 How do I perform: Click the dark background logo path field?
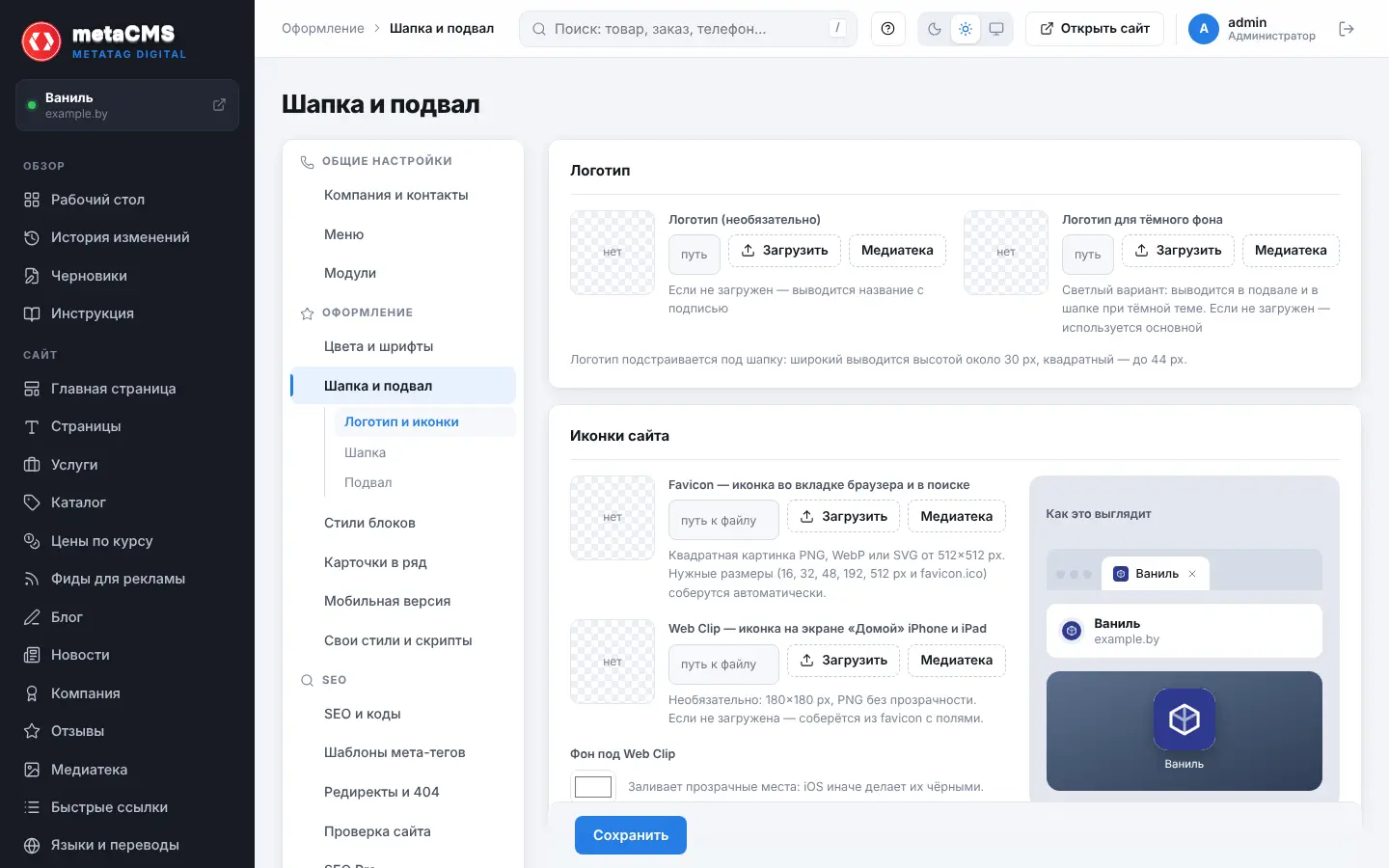[x=1088, y=255]
